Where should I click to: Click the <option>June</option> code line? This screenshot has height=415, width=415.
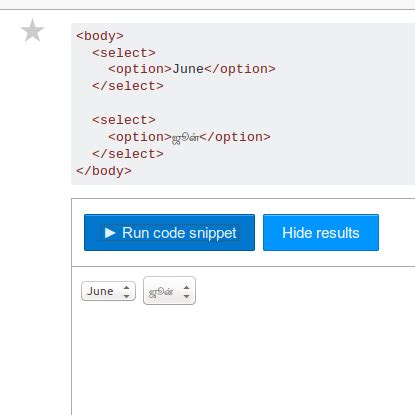[x=192, y=69]
